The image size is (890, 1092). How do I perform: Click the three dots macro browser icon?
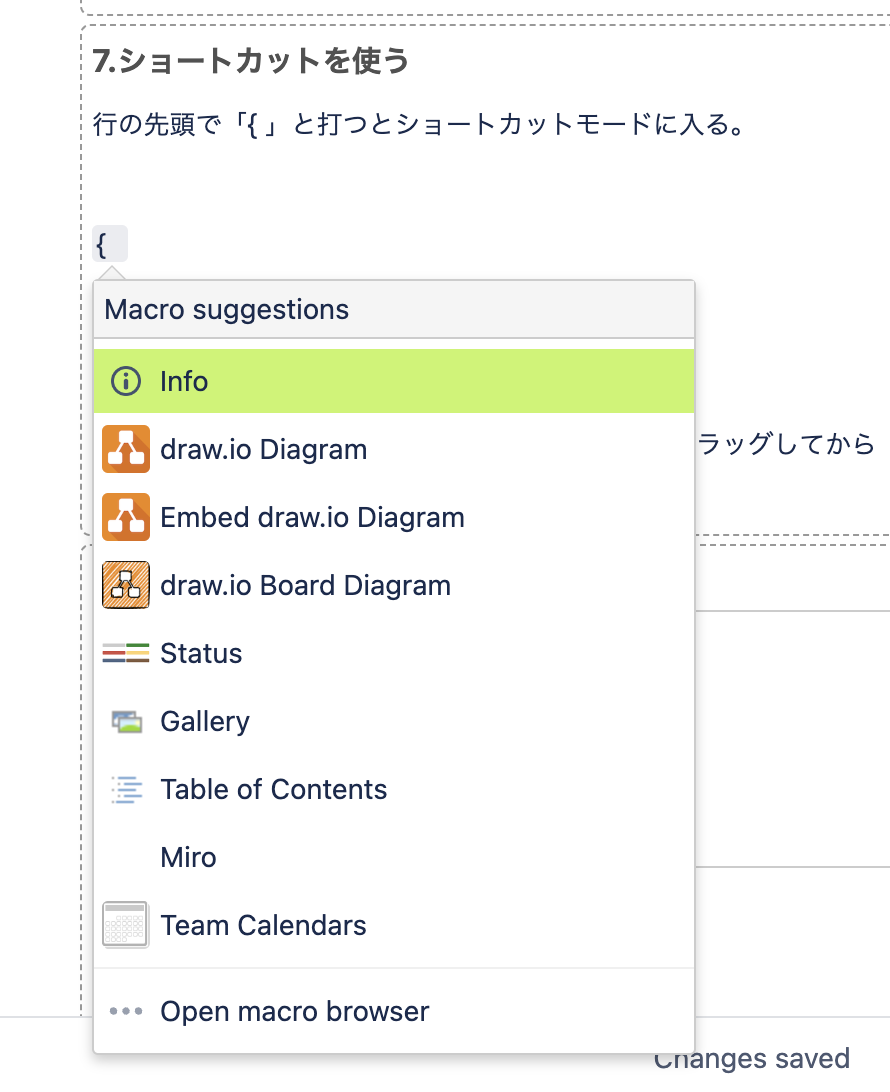tap(126, 1011)
